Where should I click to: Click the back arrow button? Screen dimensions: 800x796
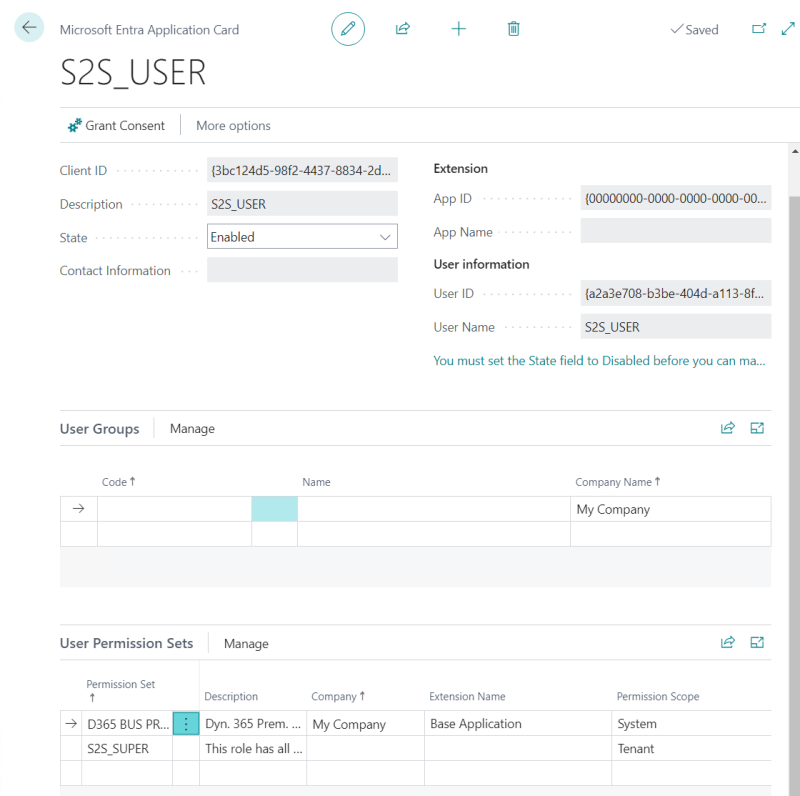29,28
